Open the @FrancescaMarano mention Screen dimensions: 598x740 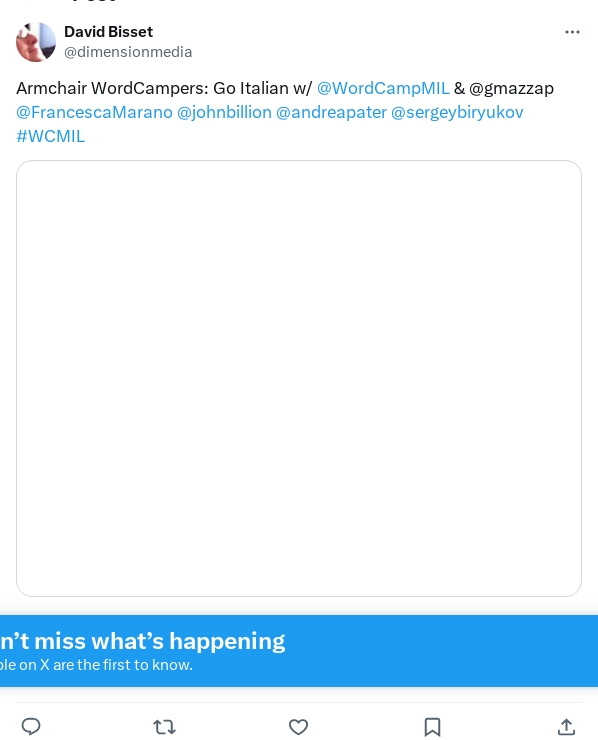(94, 112)
